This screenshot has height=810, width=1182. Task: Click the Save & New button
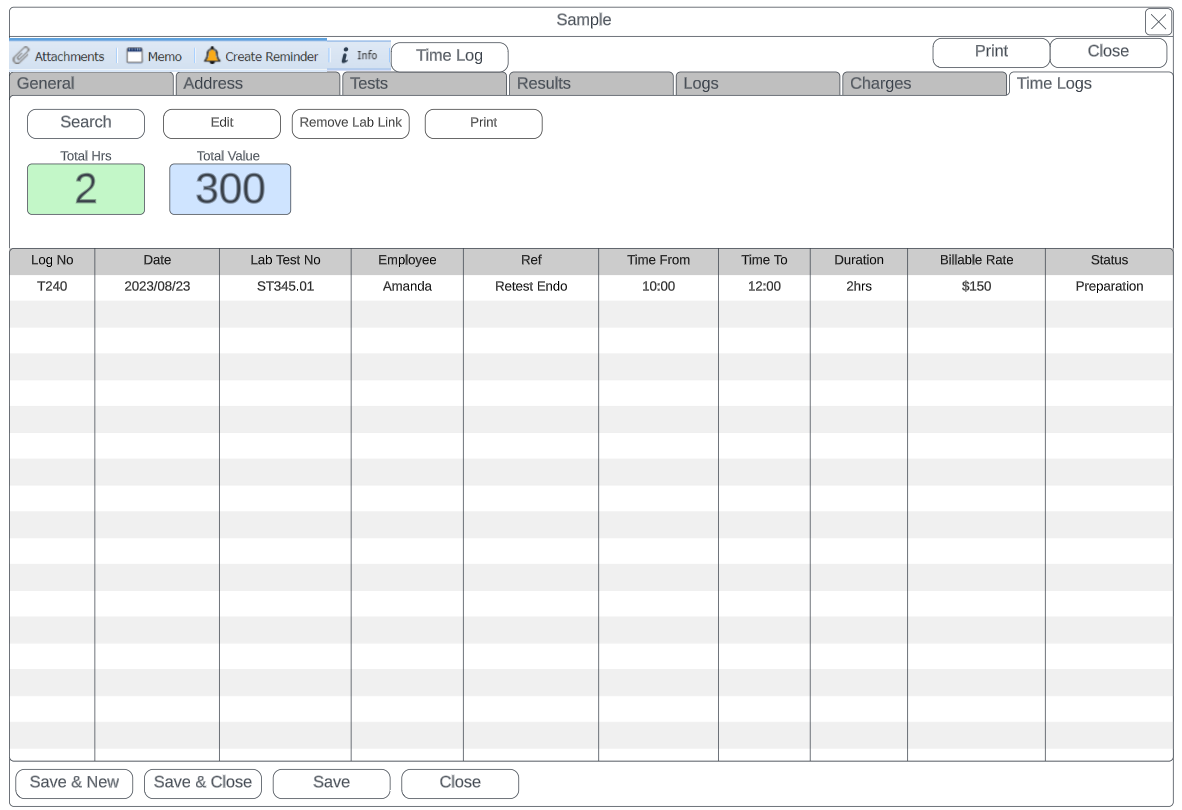click(x=74, y=784)
